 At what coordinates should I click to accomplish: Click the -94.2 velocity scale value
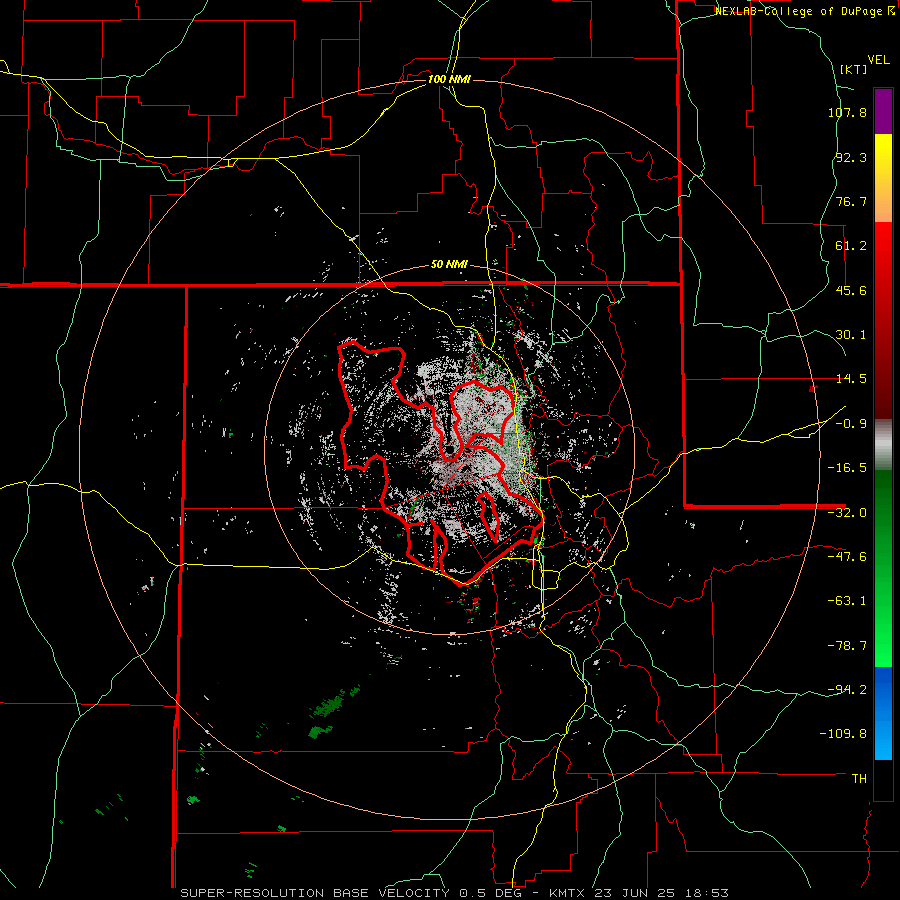click(x=847, y=689)
